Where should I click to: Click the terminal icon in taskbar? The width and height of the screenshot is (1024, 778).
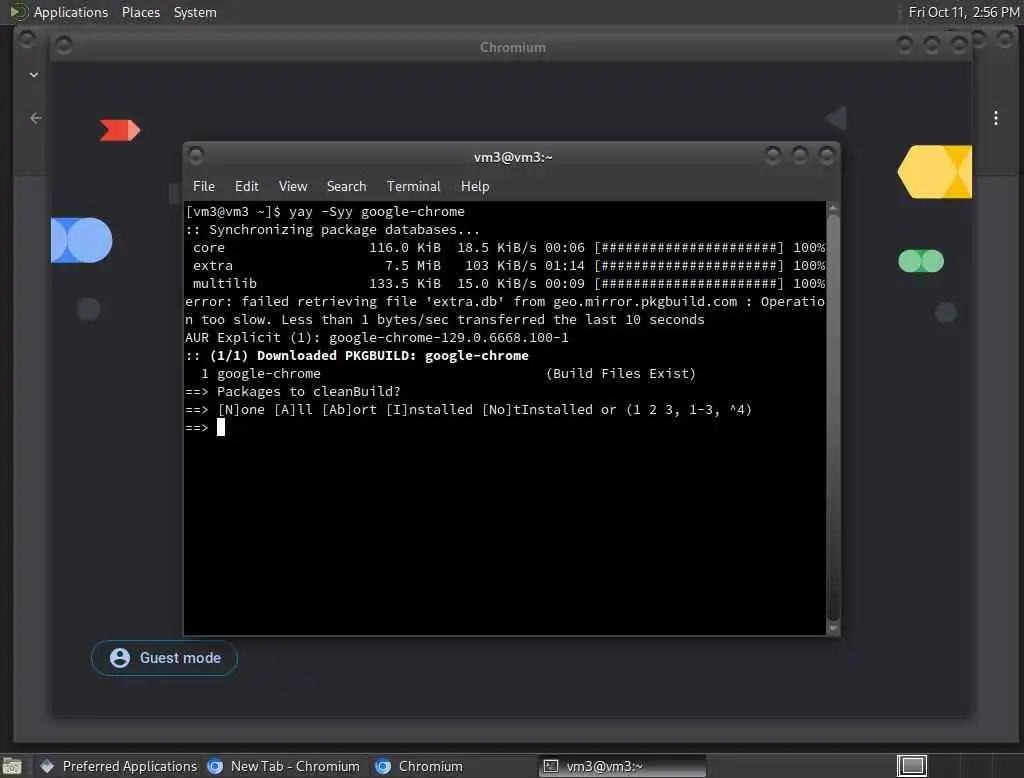[551, 766]
